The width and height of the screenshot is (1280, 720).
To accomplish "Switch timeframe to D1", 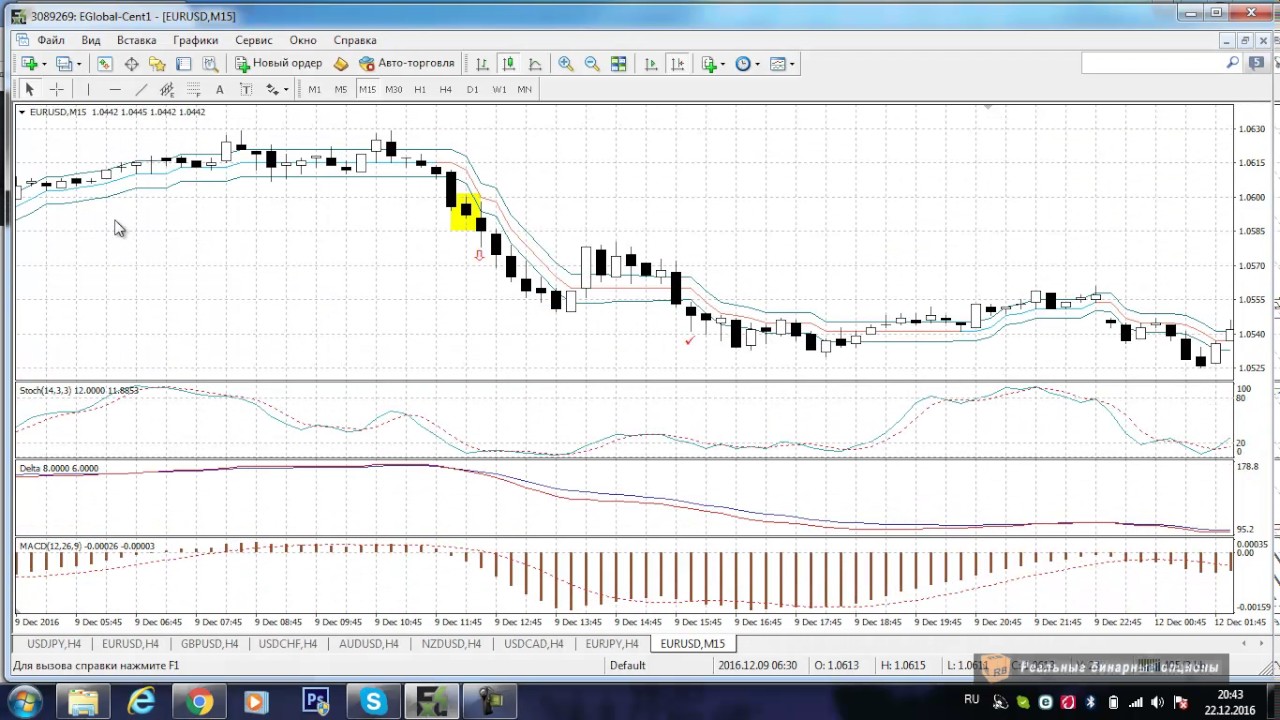I will point(473,89).
